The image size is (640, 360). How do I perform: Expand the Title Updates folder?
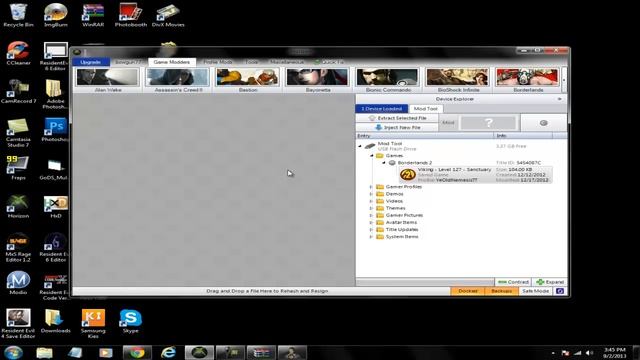[x=371, y=229]
